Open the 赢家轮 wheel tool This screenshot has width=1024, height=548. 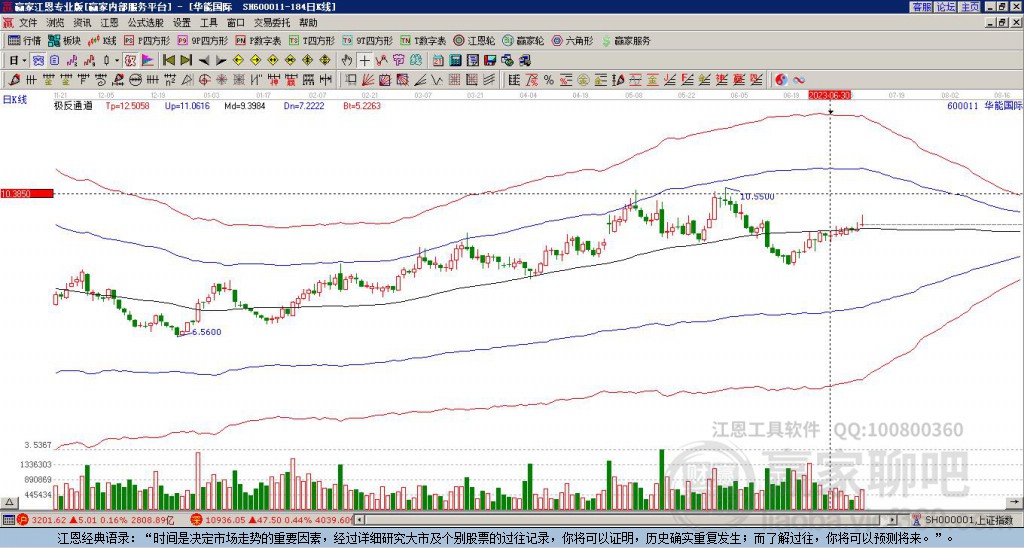click(x=523, y=40)
